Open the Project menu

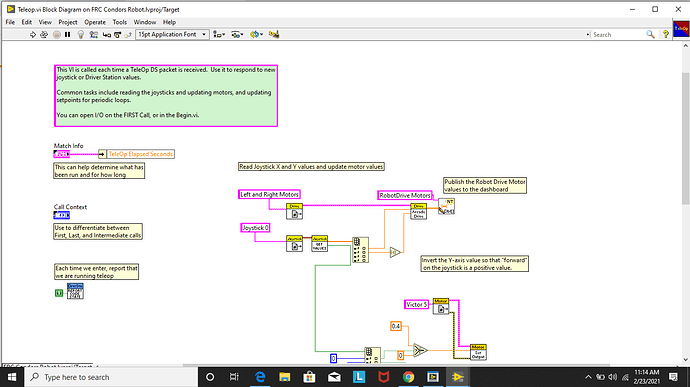click(x=68, y=22)
